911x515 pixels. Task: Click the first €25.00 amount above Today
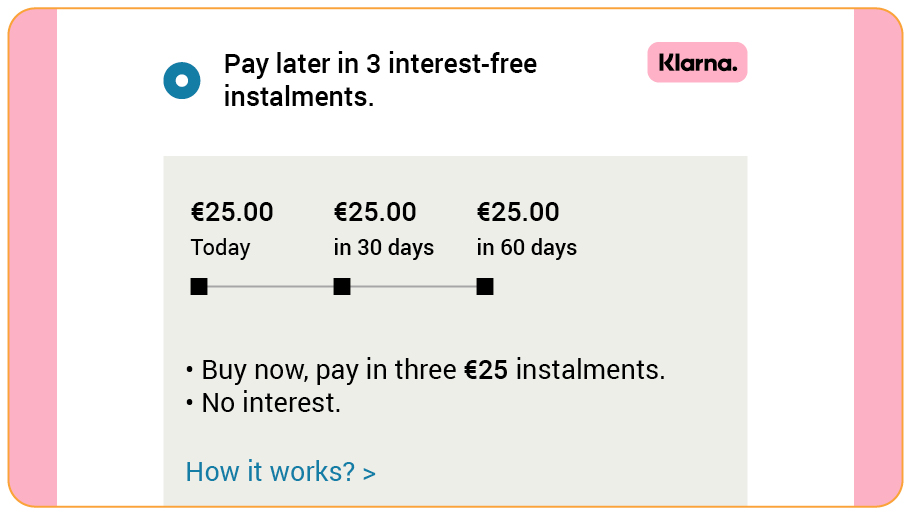click(x=232, y=212)
